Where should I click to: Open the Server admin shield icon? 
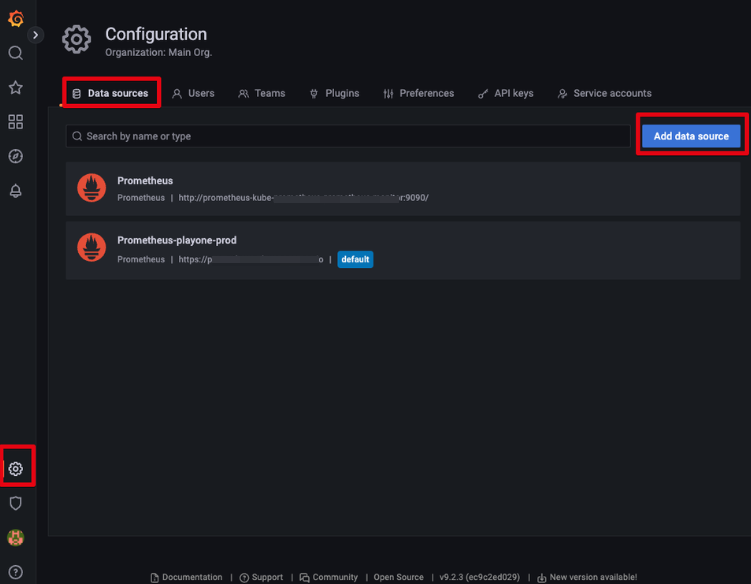16,503
